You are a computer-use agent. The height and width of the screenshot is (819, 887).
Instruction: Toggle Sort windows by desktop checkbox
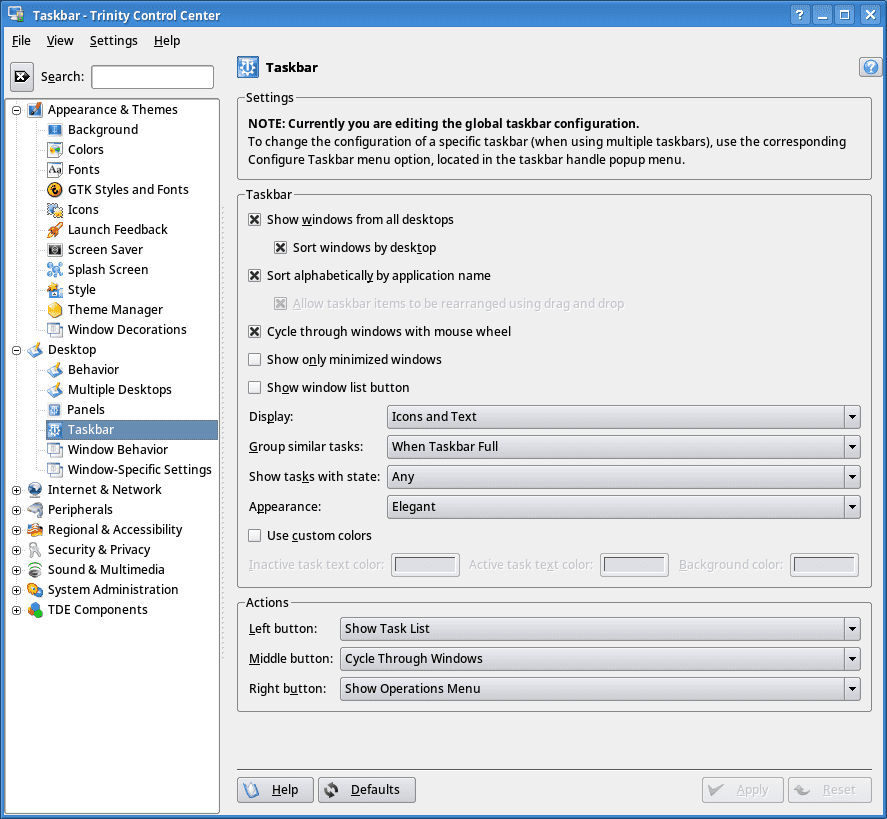pyautogui.click(x=281, y=248)
